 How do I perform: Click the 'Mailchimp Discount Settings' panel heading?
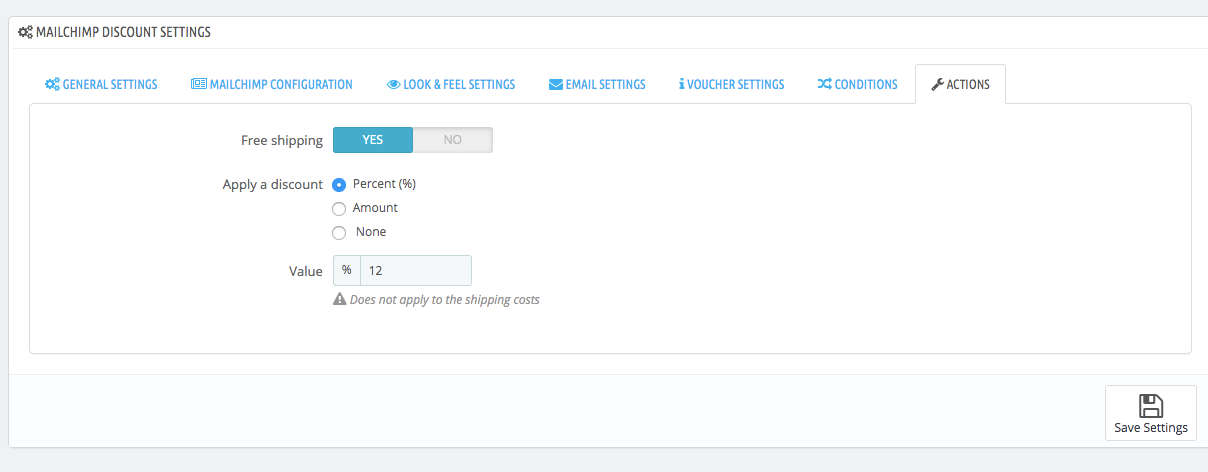coord(123,32)
